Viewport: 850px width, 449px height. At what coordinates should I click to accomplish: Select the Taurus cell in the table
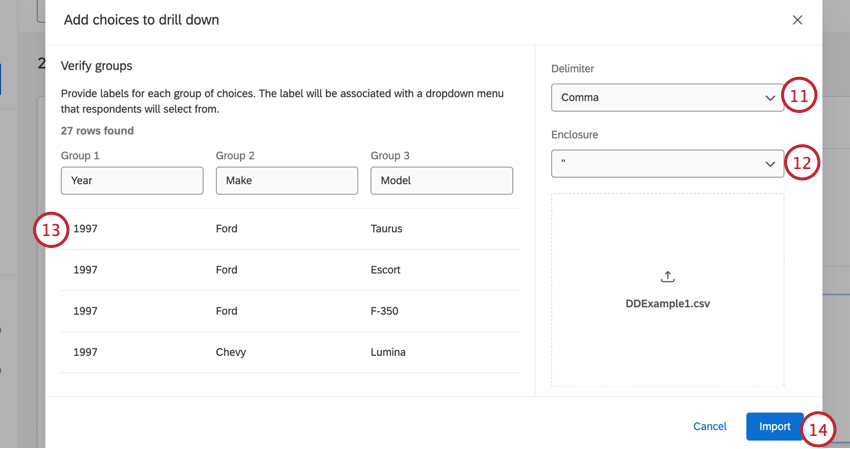click(386, 229)
